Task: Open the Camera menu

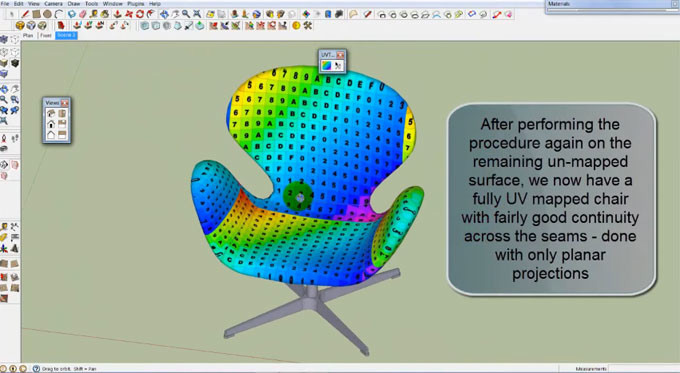Action: (x=53, y=3)
